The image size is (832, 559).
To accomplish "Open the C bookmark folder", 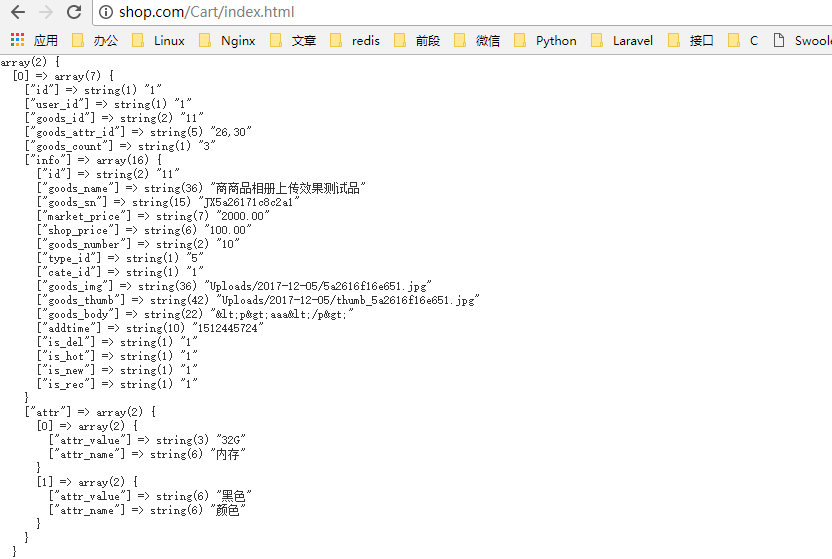I will click(743, 41).
